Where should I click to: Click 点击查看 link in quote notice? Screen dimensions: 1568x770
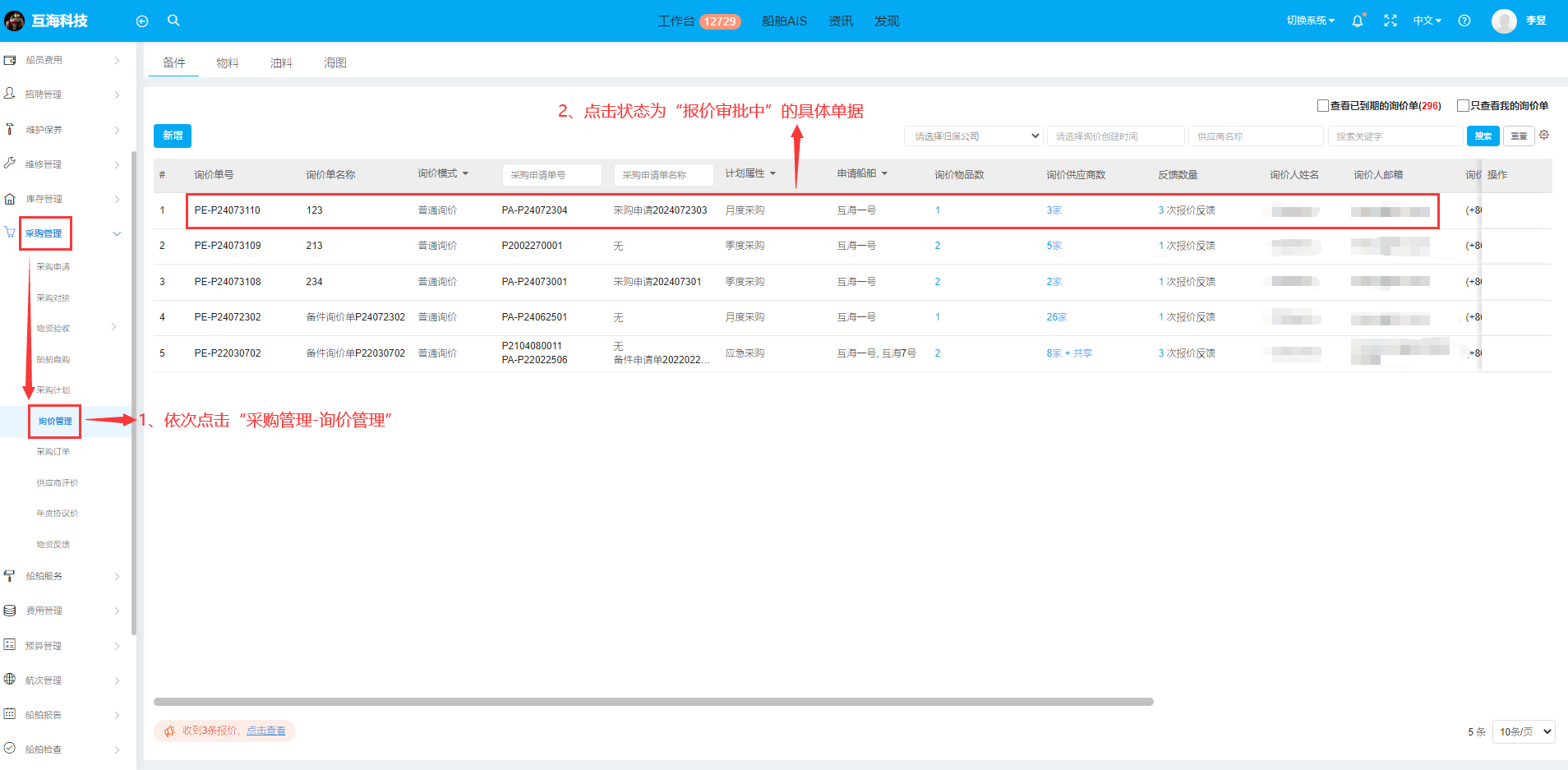click(266, 731)
